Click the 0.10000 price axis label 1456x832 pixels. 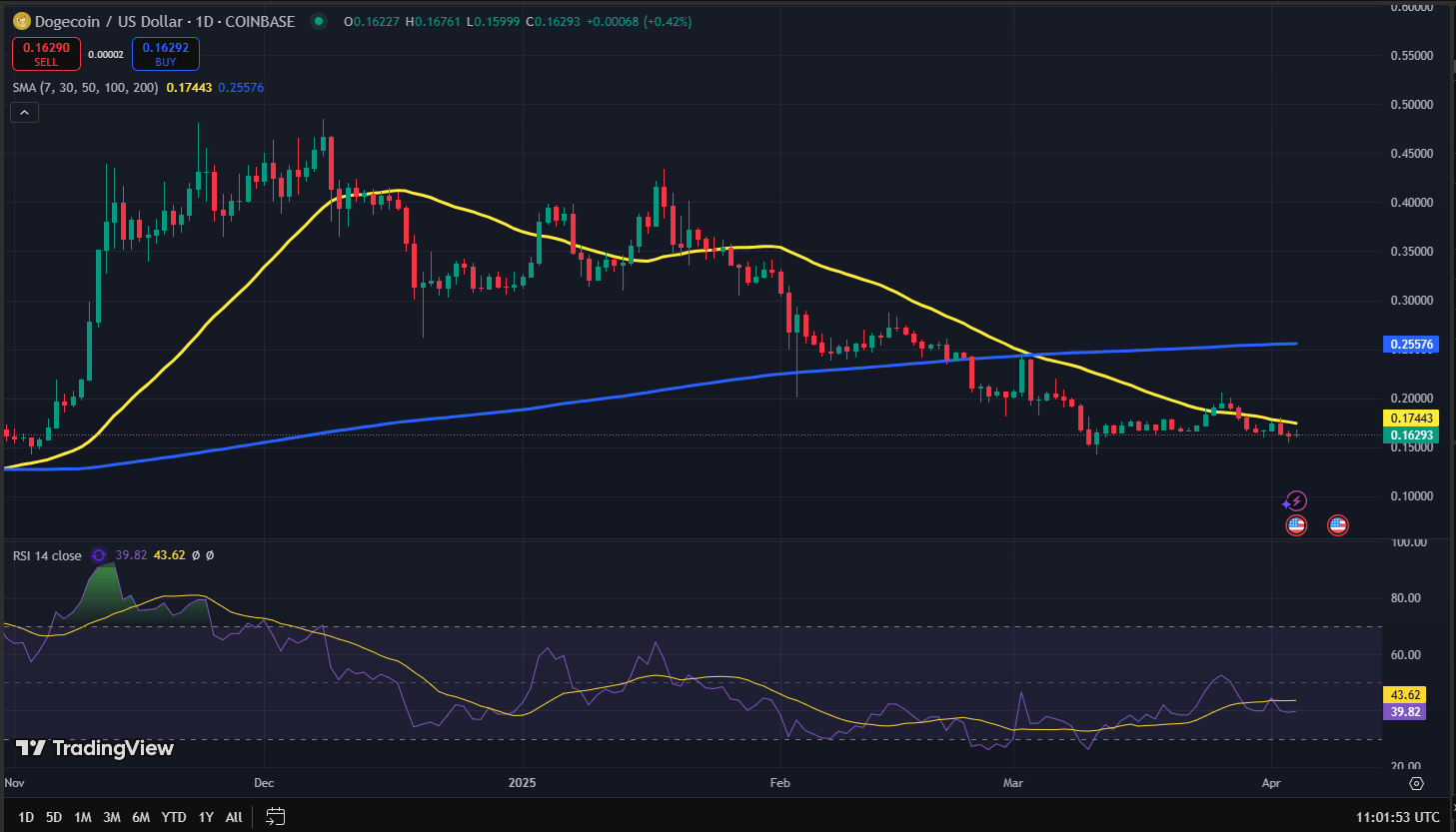pos(1412,496)
